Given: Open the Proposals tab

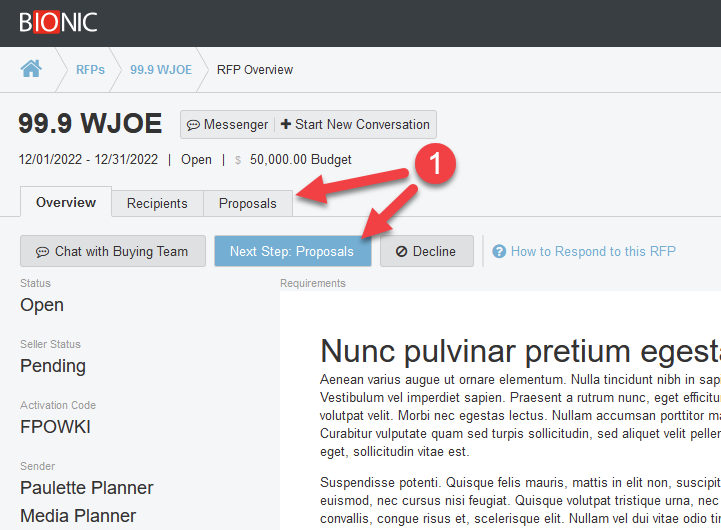Looking at the screenshot, I should pyautogui.click(x=248, y=203).
